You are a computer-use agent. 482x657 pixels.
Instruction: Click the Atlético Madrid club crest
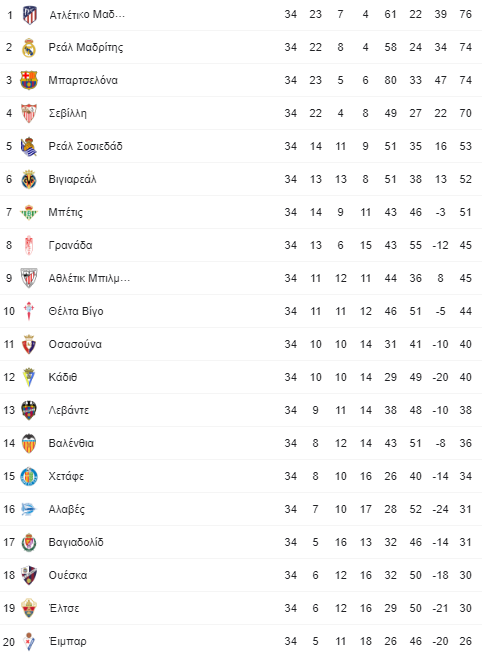coord(29,15)
